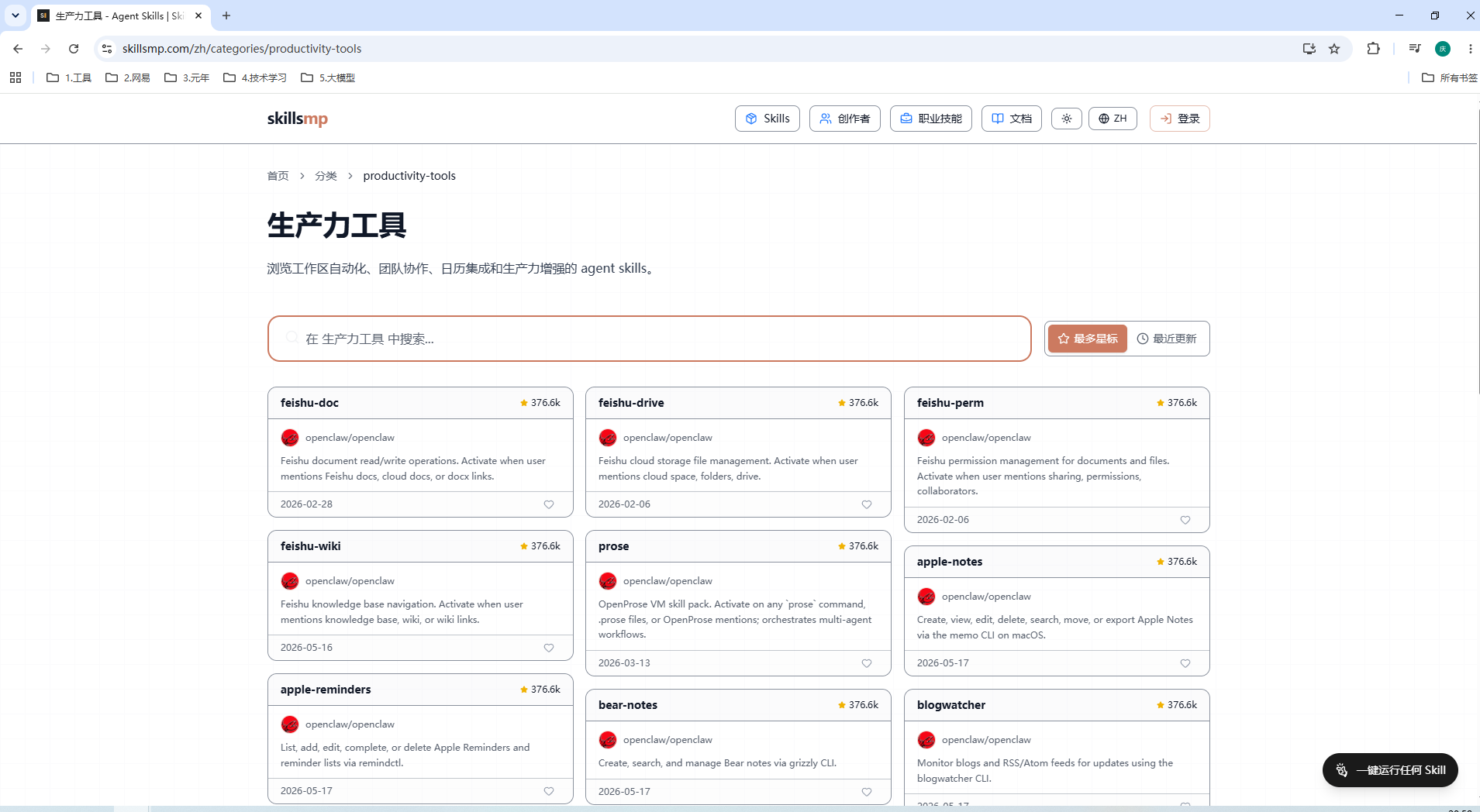Open the apple-reminders skill title
The width and height of the screenshot is (1480, 812).
pyautogui.click(x=326, y=690)
